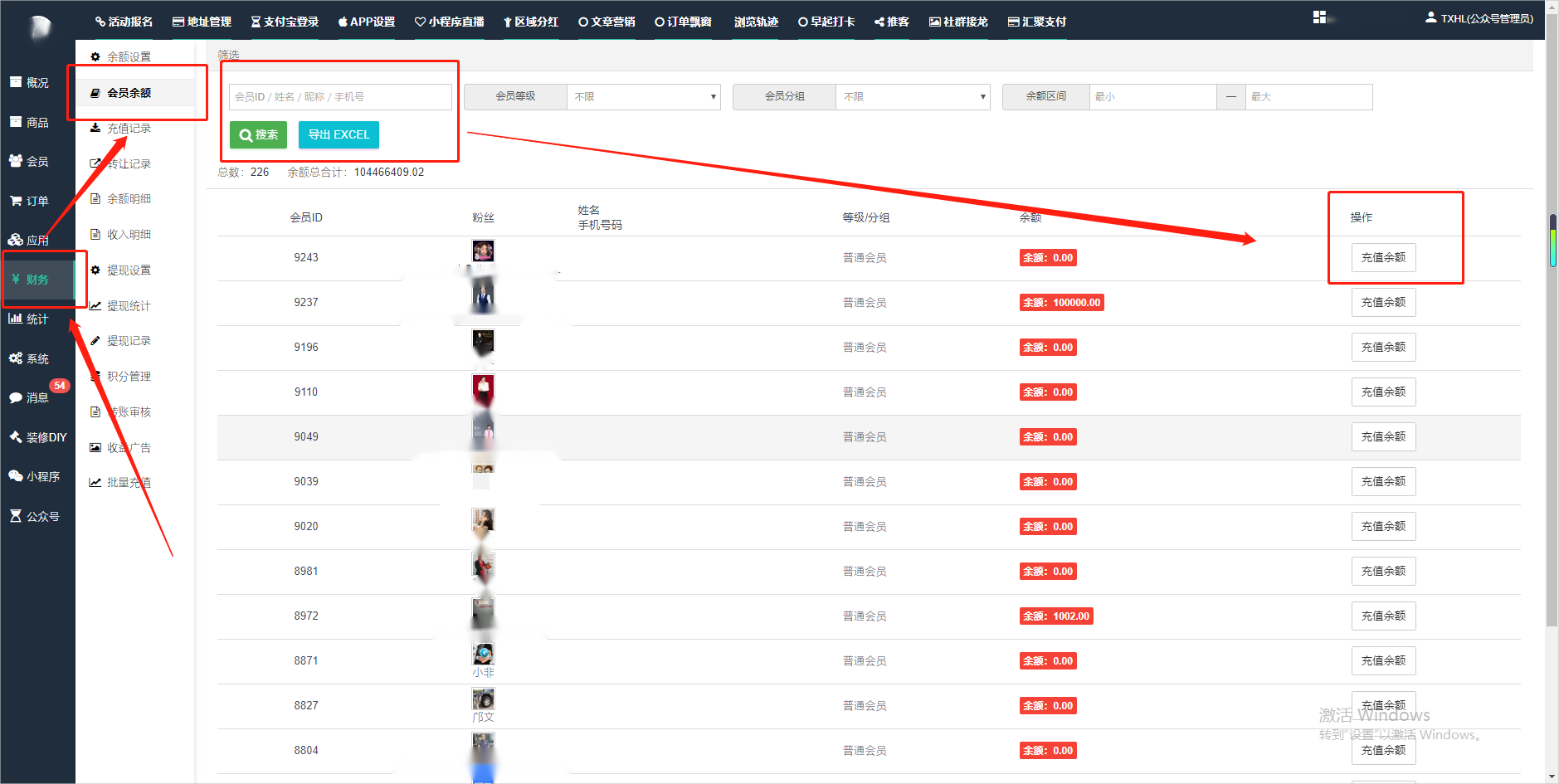Open the TXHL administrator account menu

click(x=1479, y=18)
